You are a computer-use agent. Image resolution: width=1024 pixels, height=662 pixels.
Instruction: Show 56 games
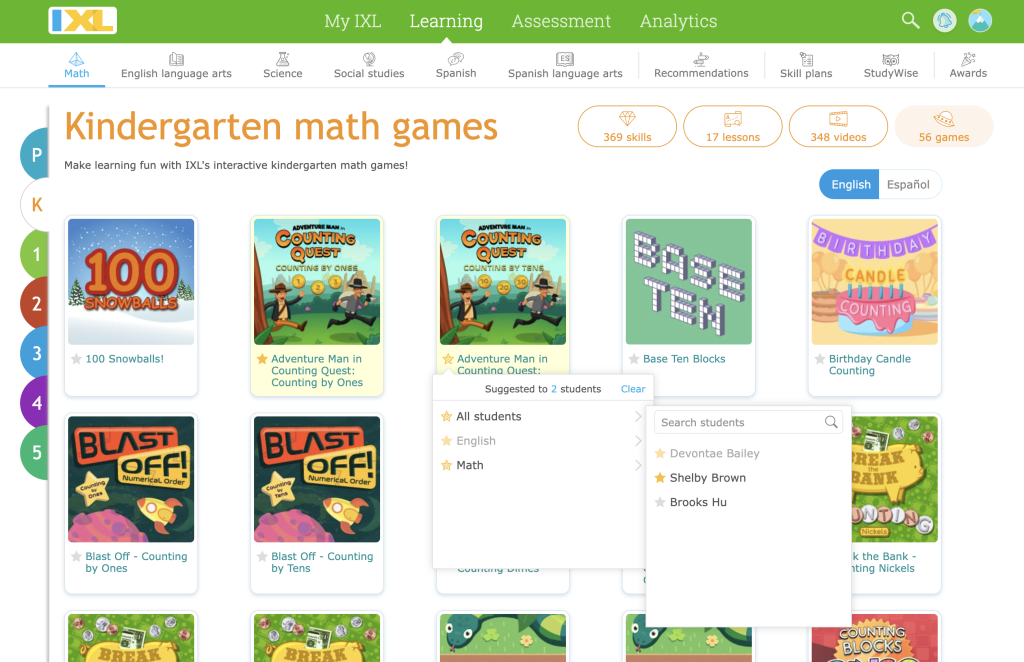pyautogui.click(x=944, y=126)
